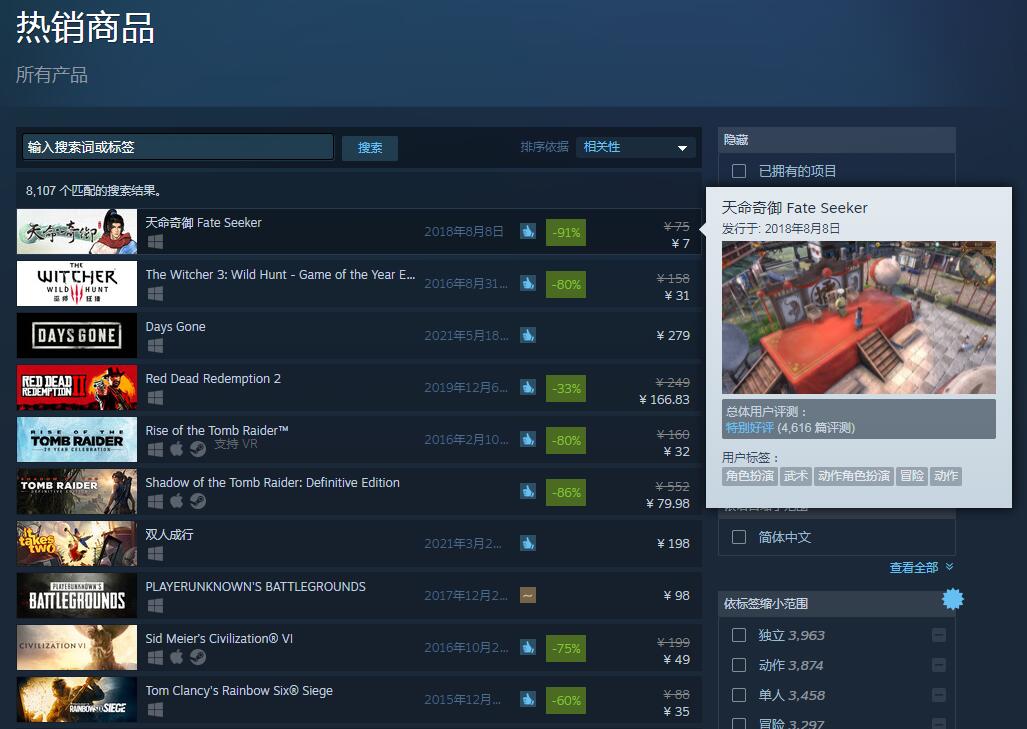
Task: Check the 已拥有的项目 checkbox
Action: click(x=739, y=171)
